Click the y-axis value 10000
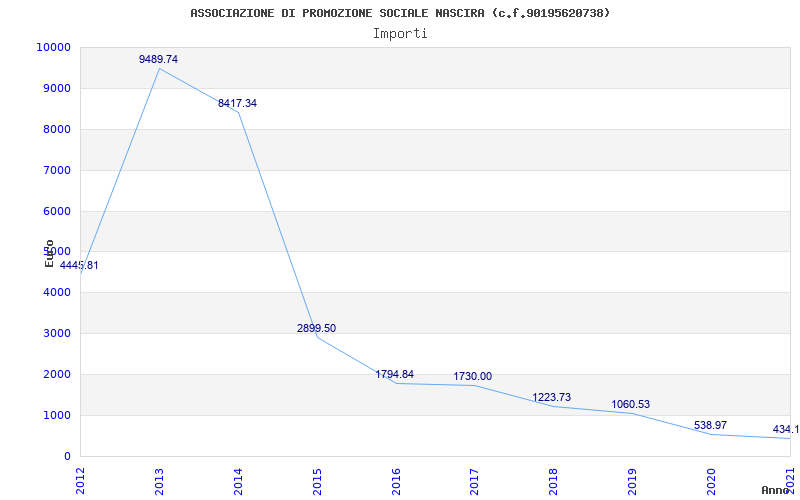This screenshot has height=500, width=800. tap(53, 47)
